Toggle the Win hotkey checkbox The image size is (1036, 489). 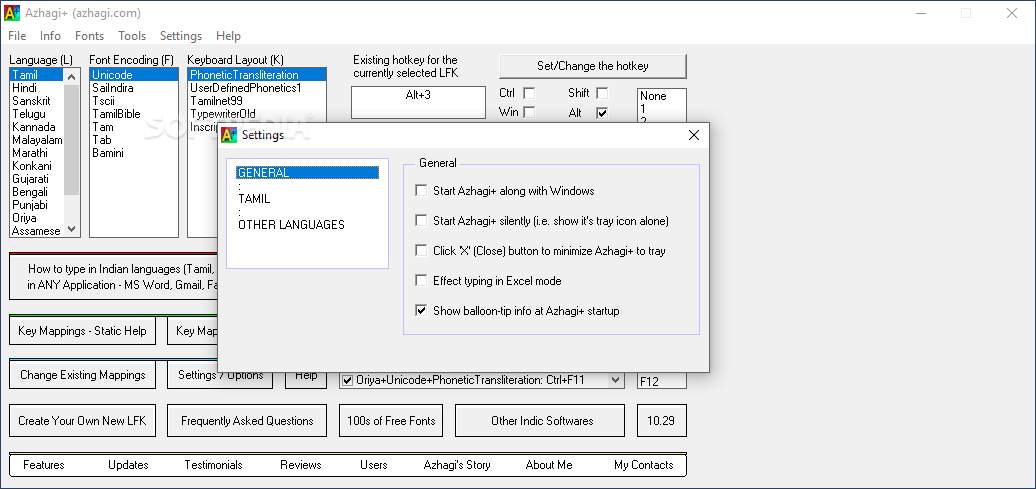point(529,112)
